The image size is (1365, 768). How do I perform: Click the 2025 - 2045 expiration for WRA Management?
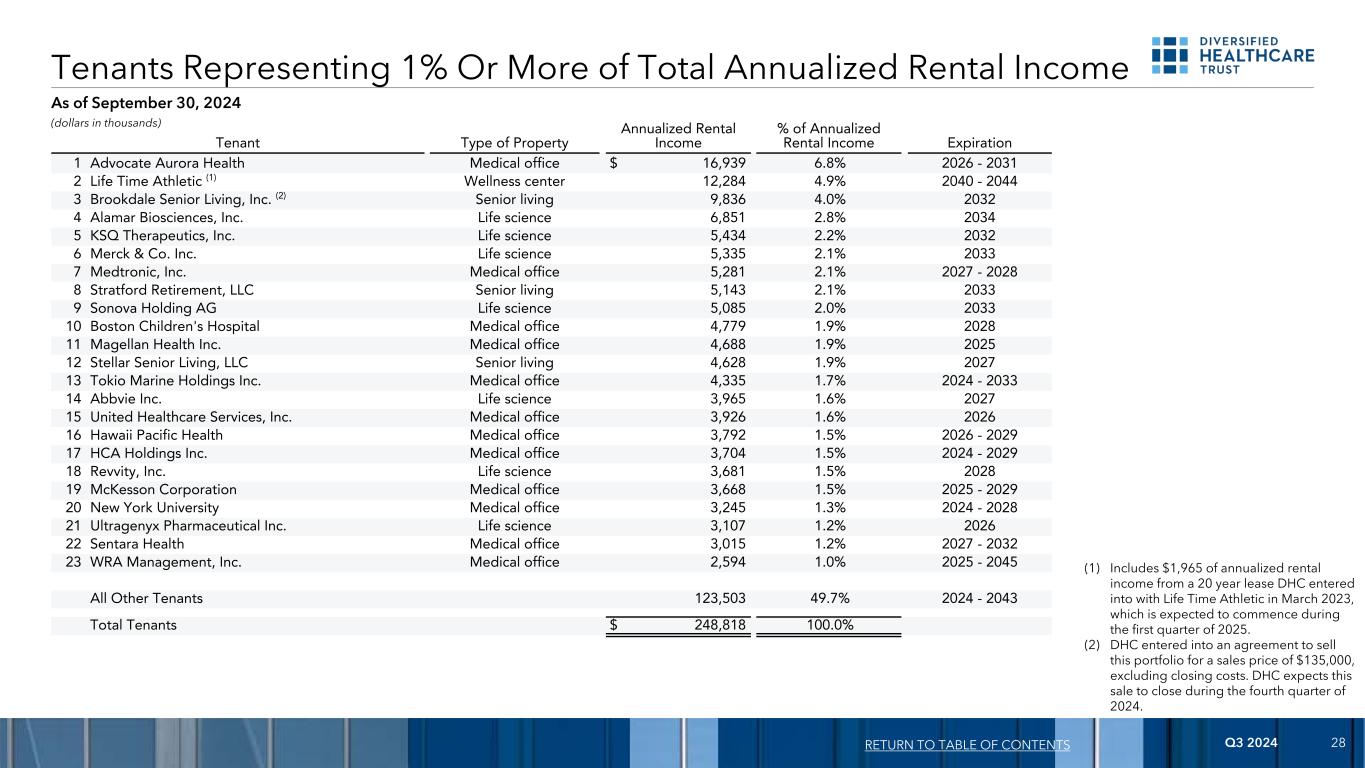978,561
